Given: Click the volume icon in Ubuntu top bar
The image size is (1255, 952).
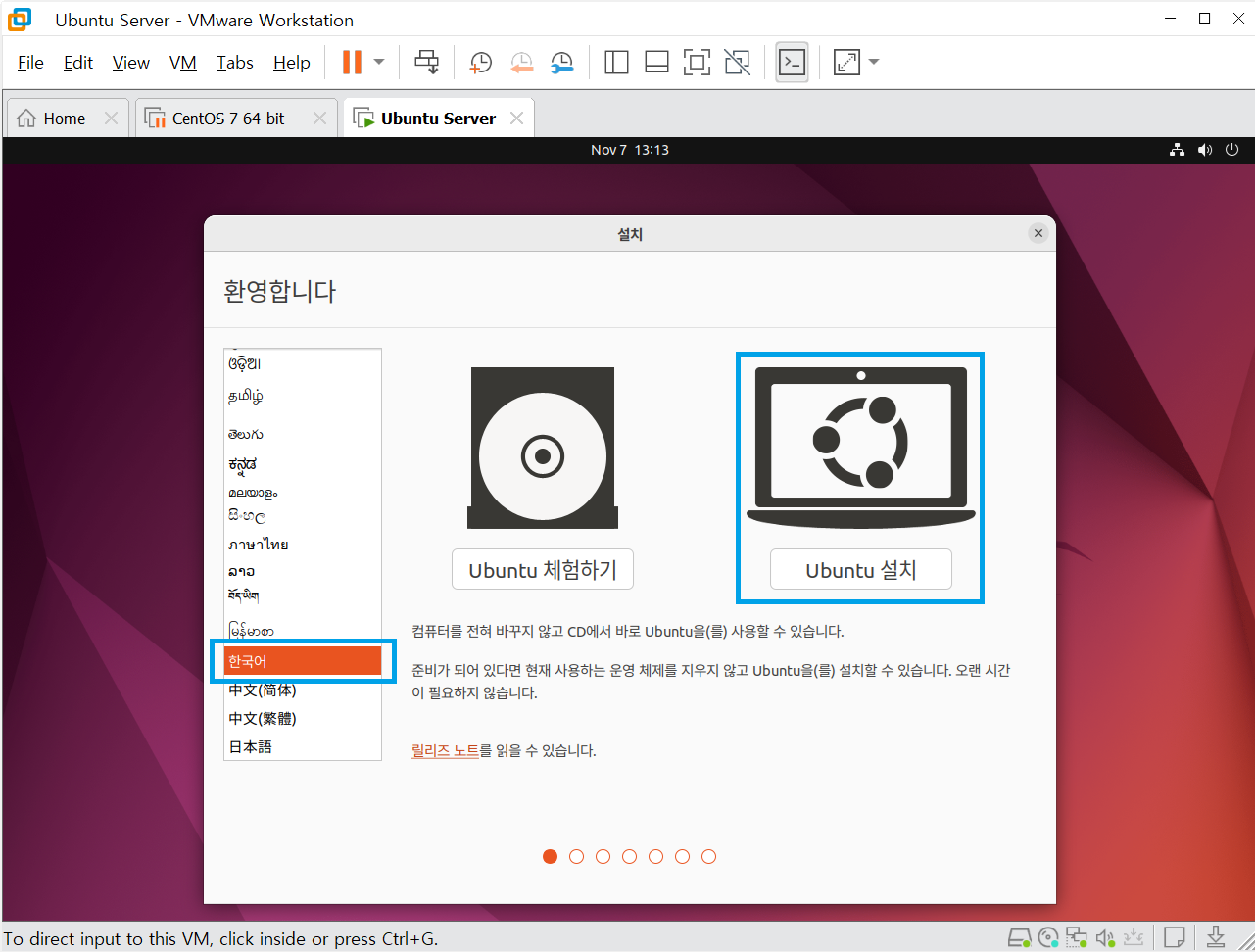Looking at the screenshot, I should [x=1205, y=150].
